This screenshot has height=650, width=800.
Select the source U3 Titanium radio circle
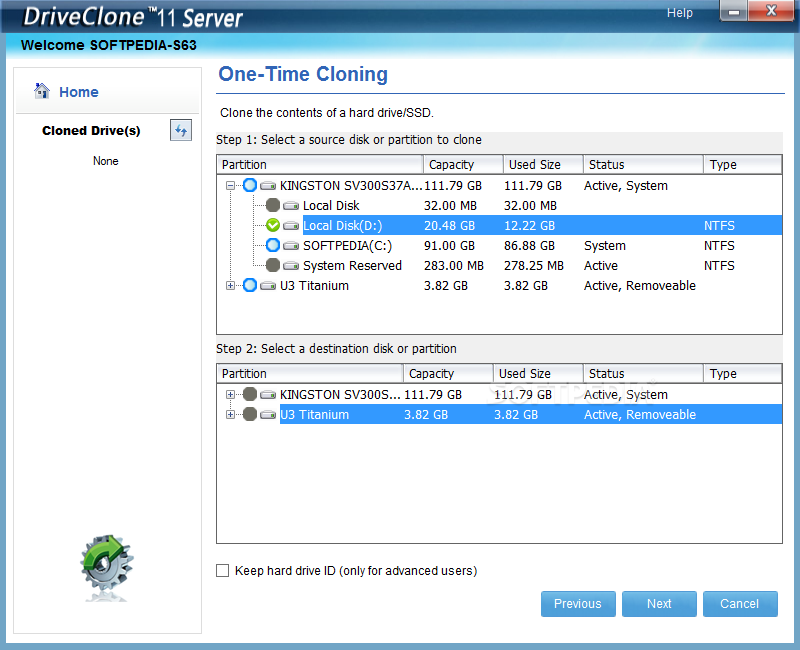click(250, 285)
